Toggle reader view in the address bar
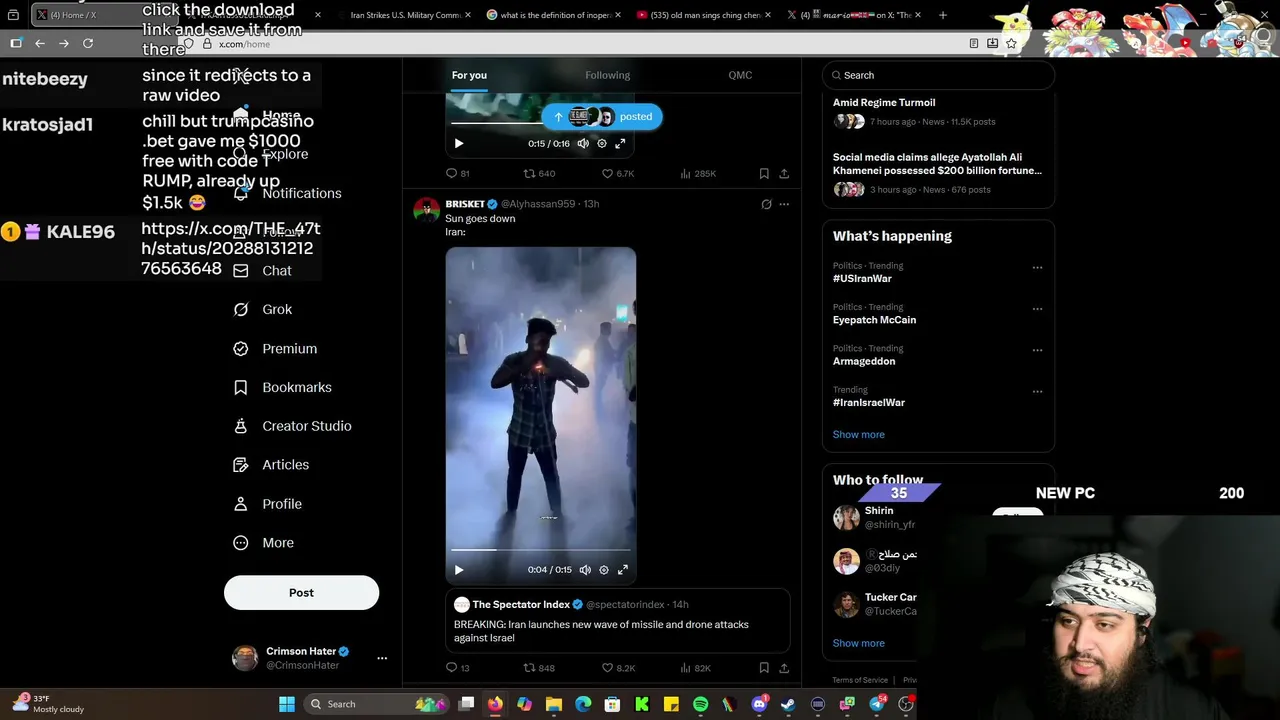Image resolution: width=1280 pixels, height=720 pixels. (x=974, y=43)
